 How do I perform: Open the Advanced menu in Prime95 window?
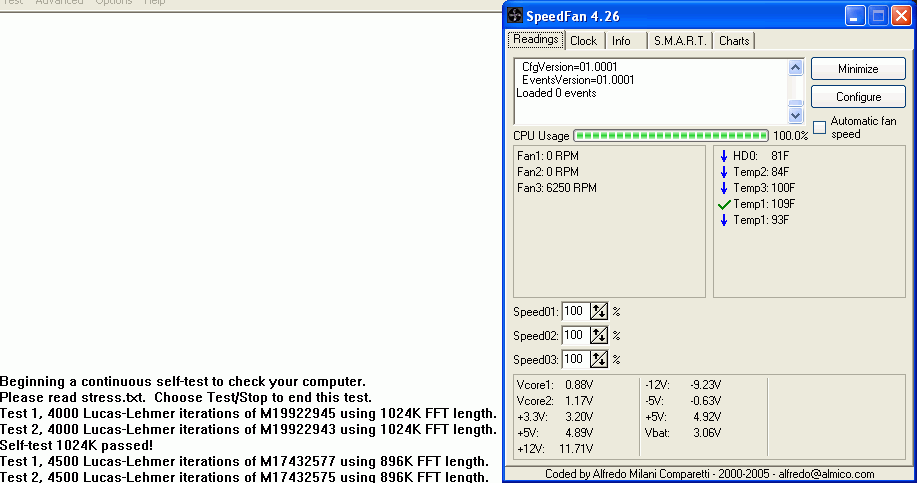[x=59, y=2]
